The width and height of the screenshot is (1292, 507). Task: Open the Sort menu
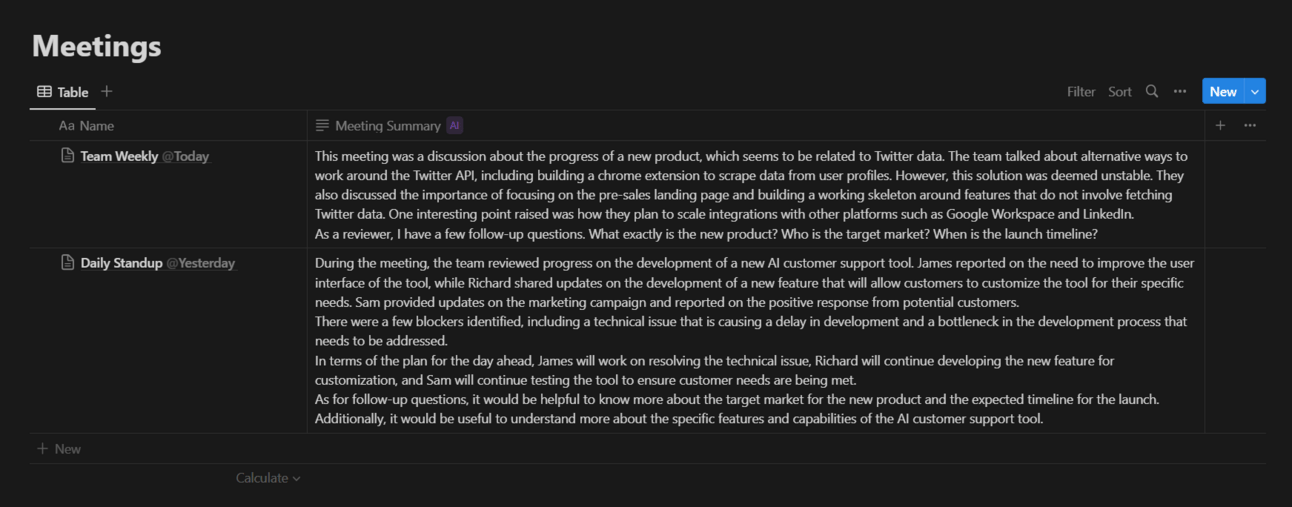1120,91
